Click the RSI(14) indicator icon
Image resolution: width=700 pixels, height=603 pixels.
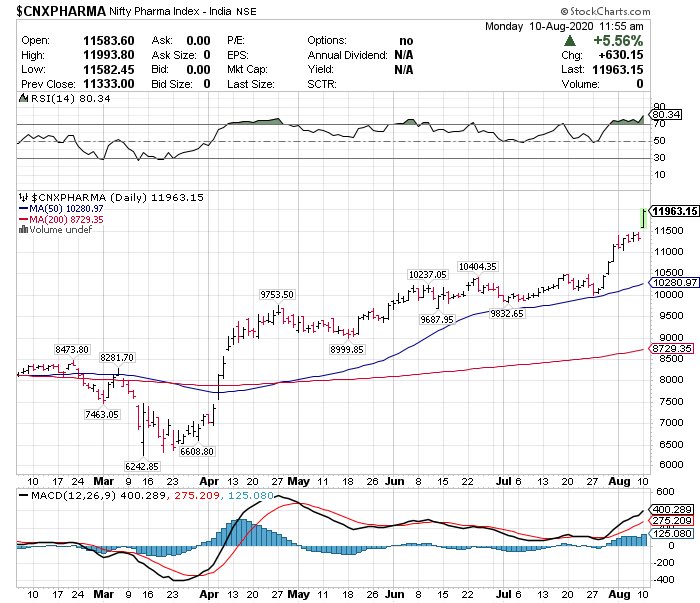pos(23,98)
